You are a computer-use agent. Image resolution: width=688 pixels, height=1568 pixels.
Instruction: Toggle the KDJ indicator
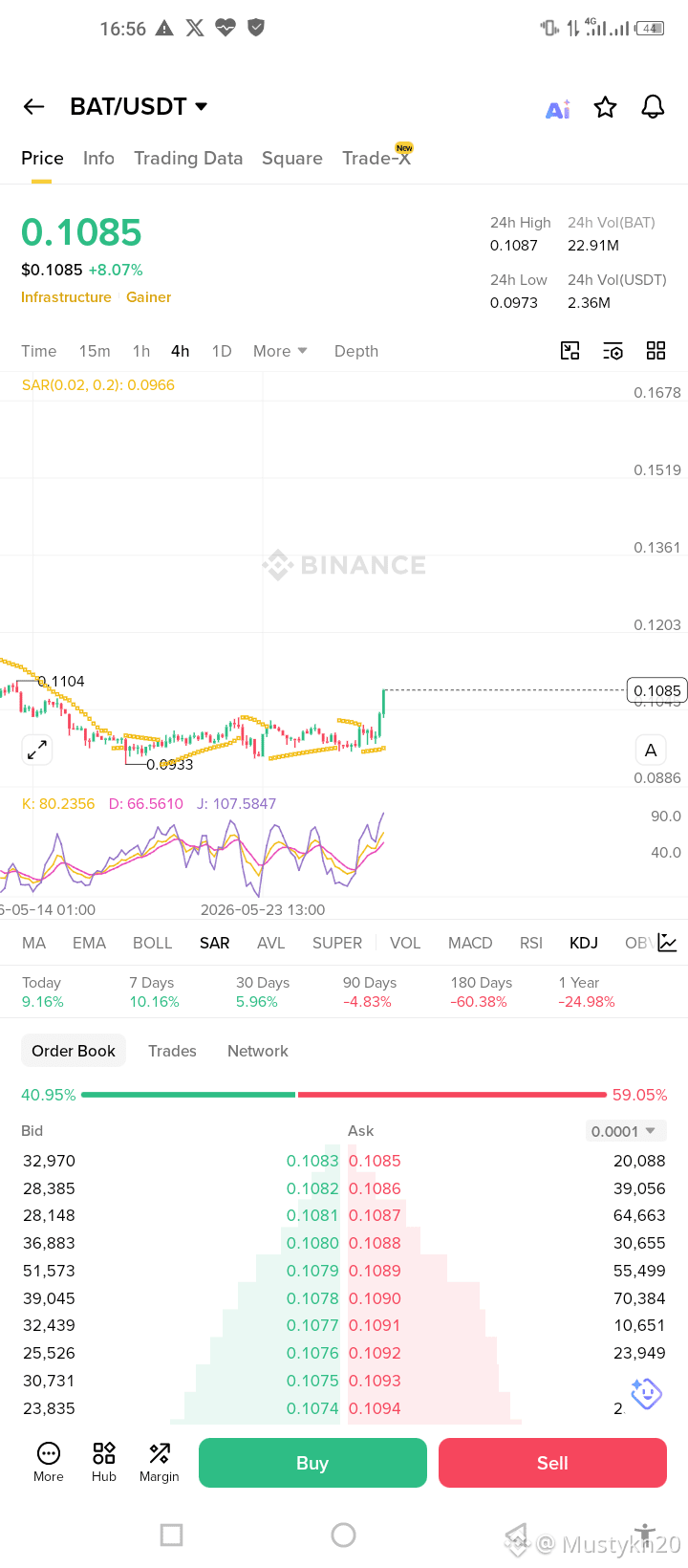coord(584,943)
